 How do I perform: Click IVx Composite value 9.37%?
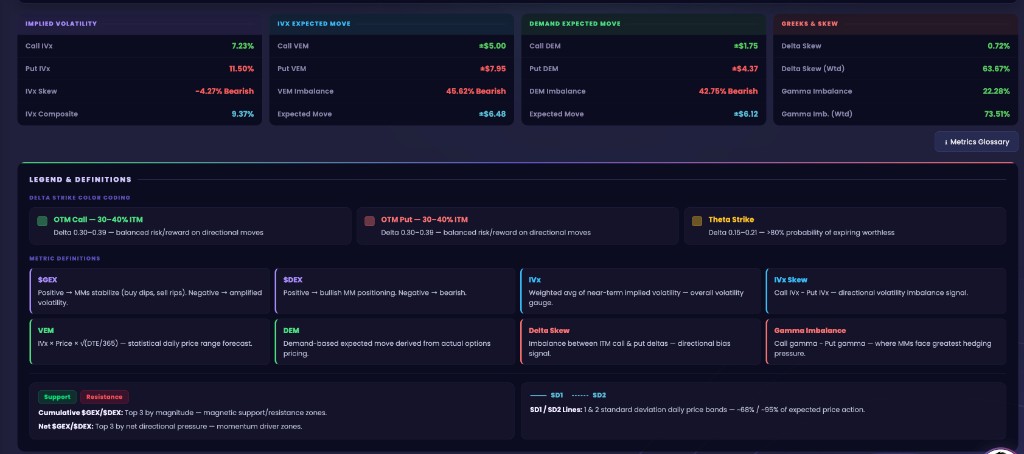(242, 114)
